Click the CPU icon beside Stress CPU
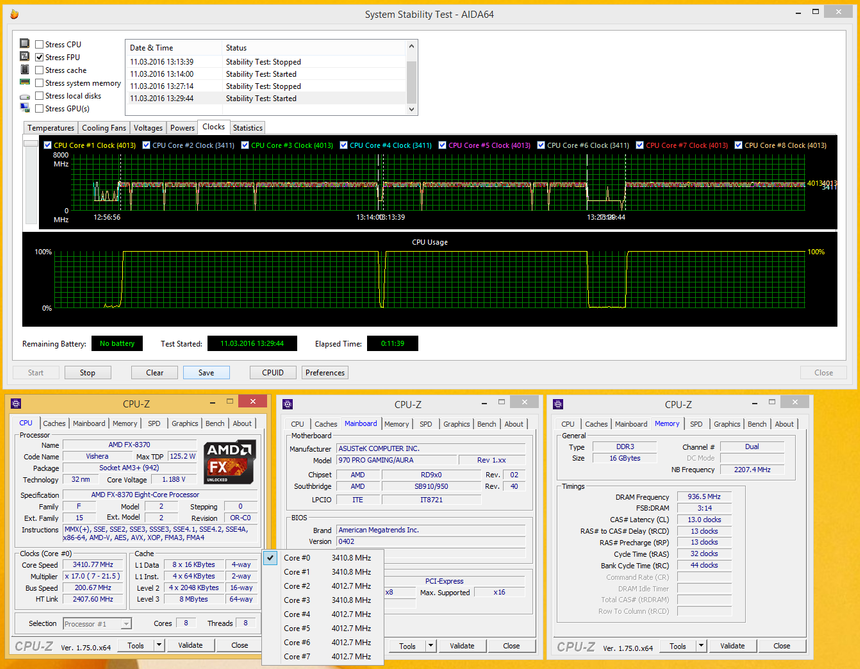 pyautogui.click(x=24, y=43)
